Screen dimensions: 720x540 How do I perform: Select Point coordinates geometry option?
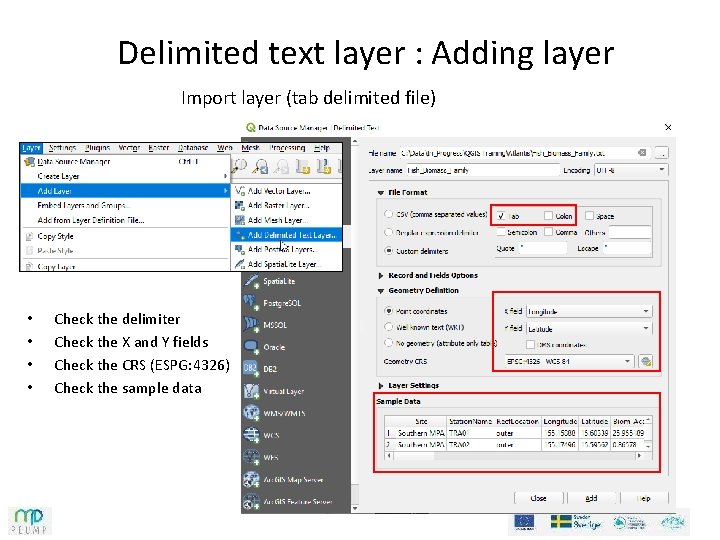coord(389,311)
